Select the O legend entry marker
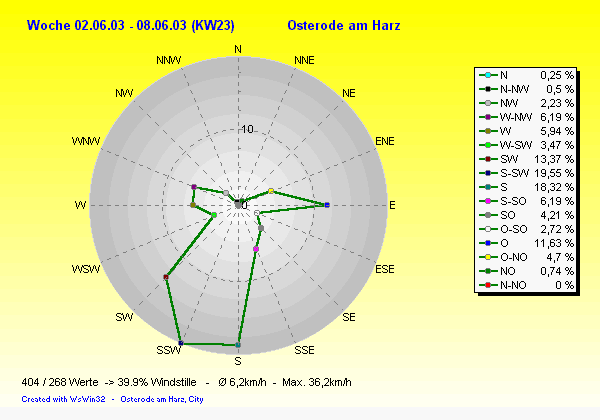This screenshot has height=420, width=600. click(487, 243)
